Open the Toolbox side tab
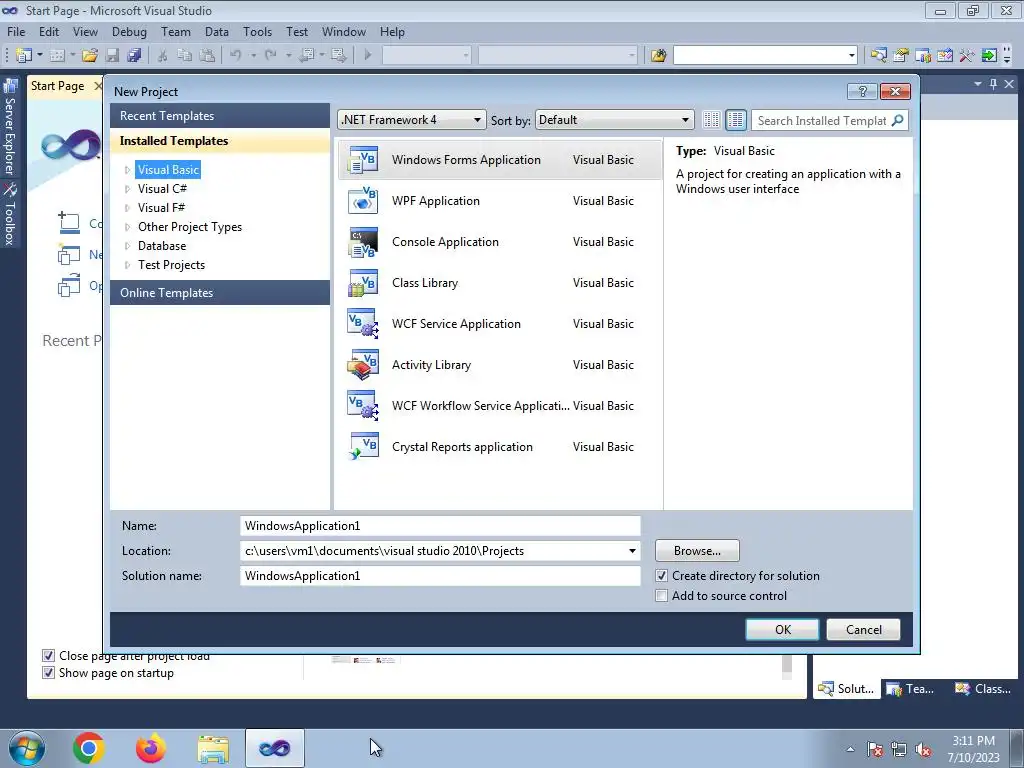The width and height of the screenshot is (1024, 768). (x=10, y=214)
